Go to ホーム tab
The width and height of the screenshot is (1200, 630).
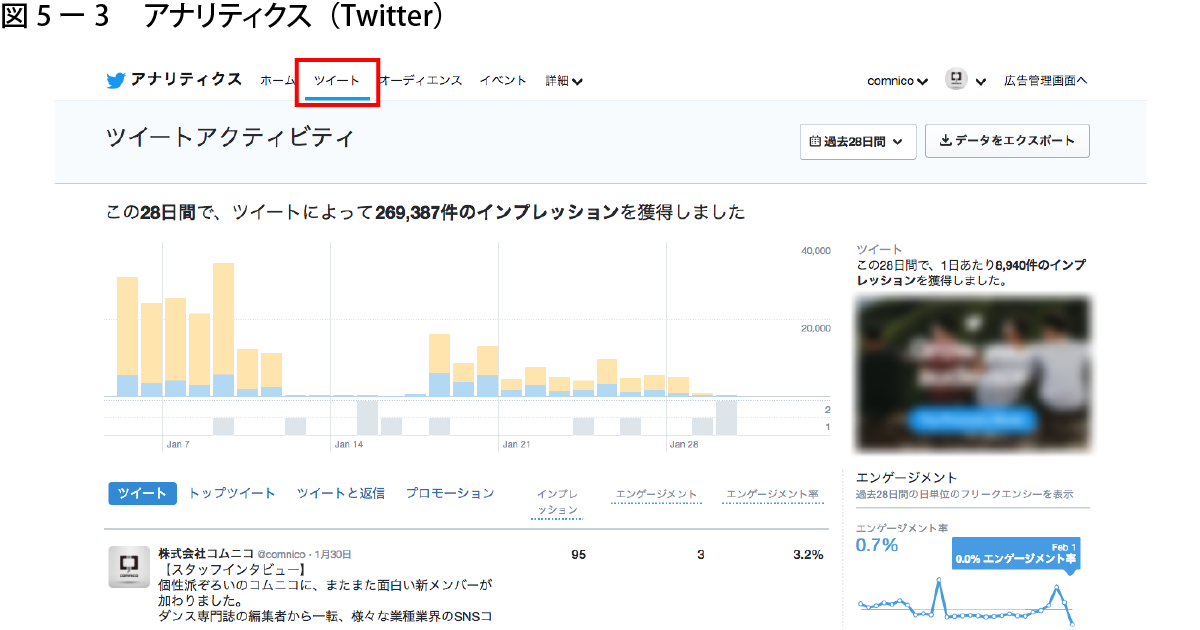tap(277, 81)
